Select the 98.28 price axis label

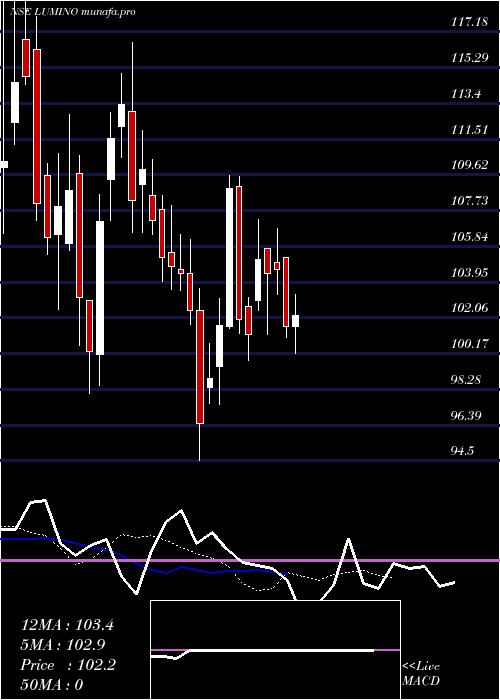pos(466,379)
